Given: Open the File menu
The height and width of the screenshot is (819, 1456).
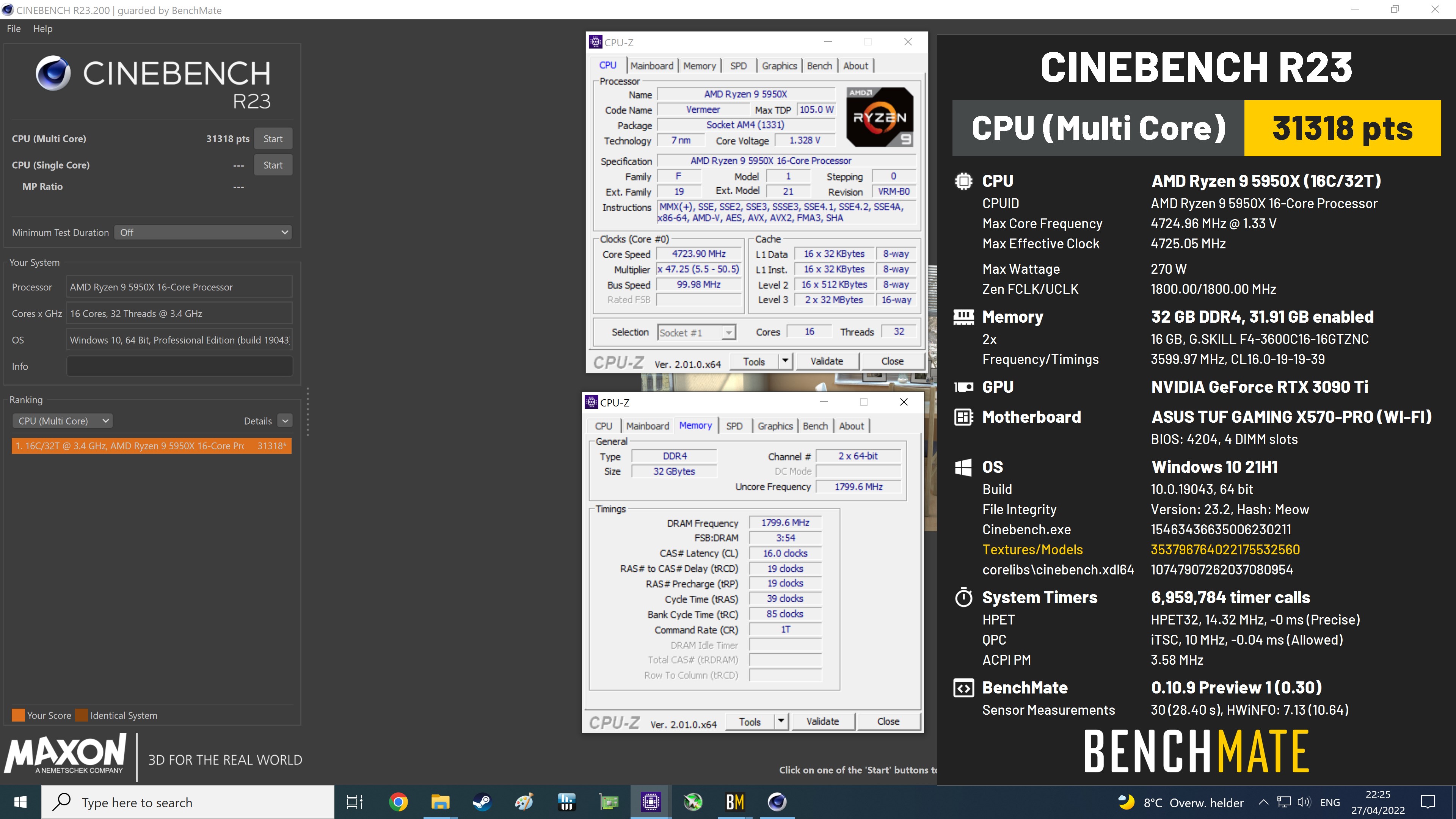Looking at the screenshot, I should pyautogui.click(x=14, y=29).
